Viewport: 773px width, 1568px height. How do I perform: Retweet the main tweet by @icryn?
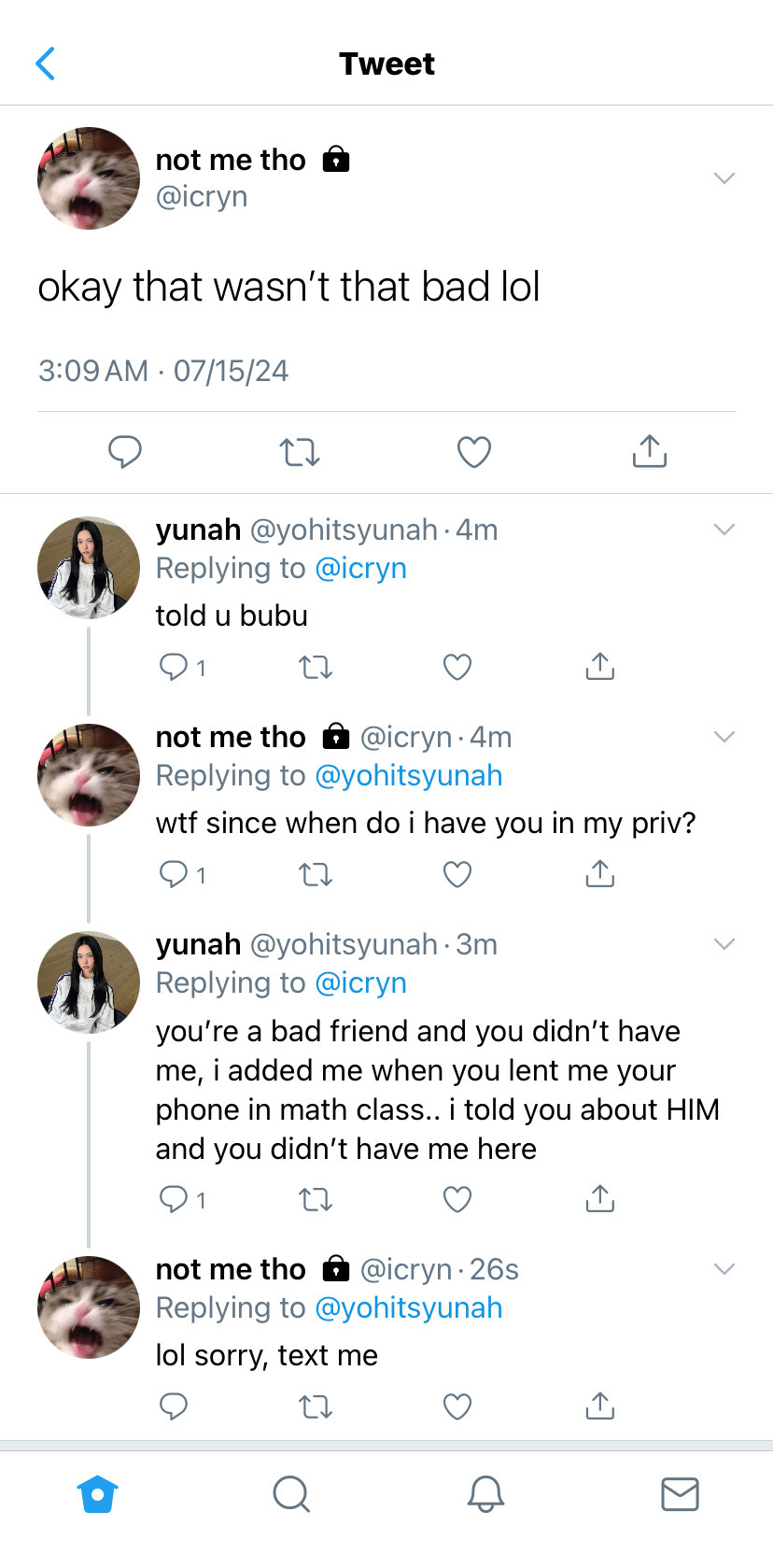click(300, 452)
